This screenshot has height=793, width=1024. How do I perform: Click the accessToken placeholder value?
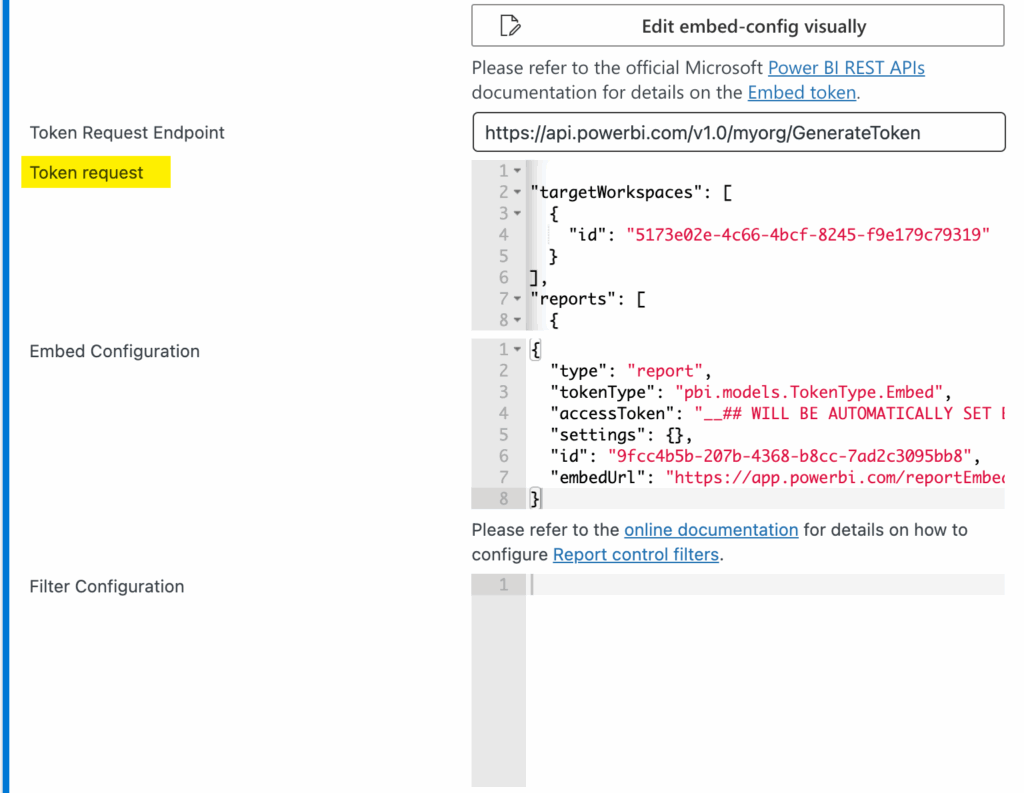[x=845, y=413]
